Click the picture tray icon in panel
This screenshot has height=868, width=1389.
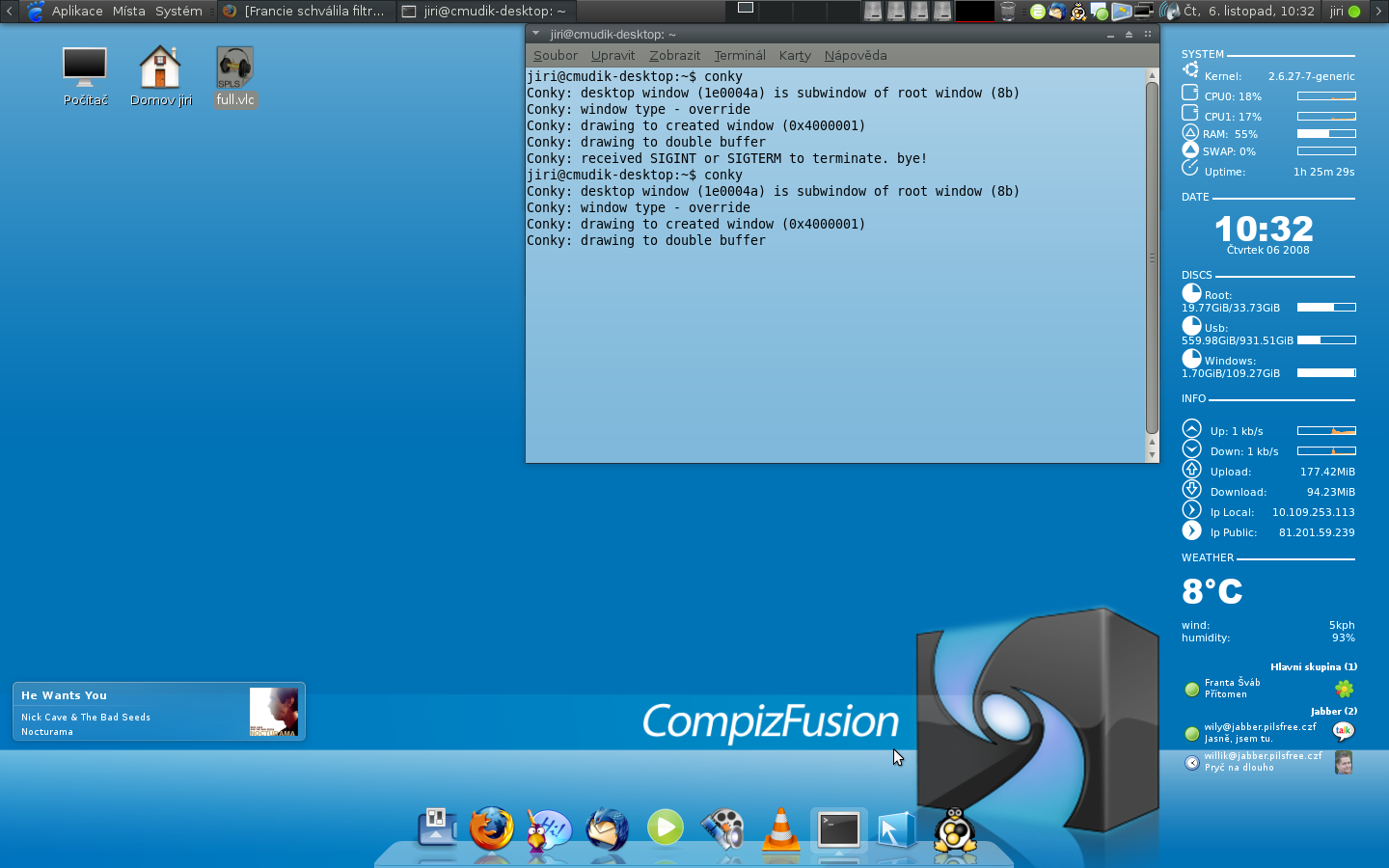[x=1121, y=12]
